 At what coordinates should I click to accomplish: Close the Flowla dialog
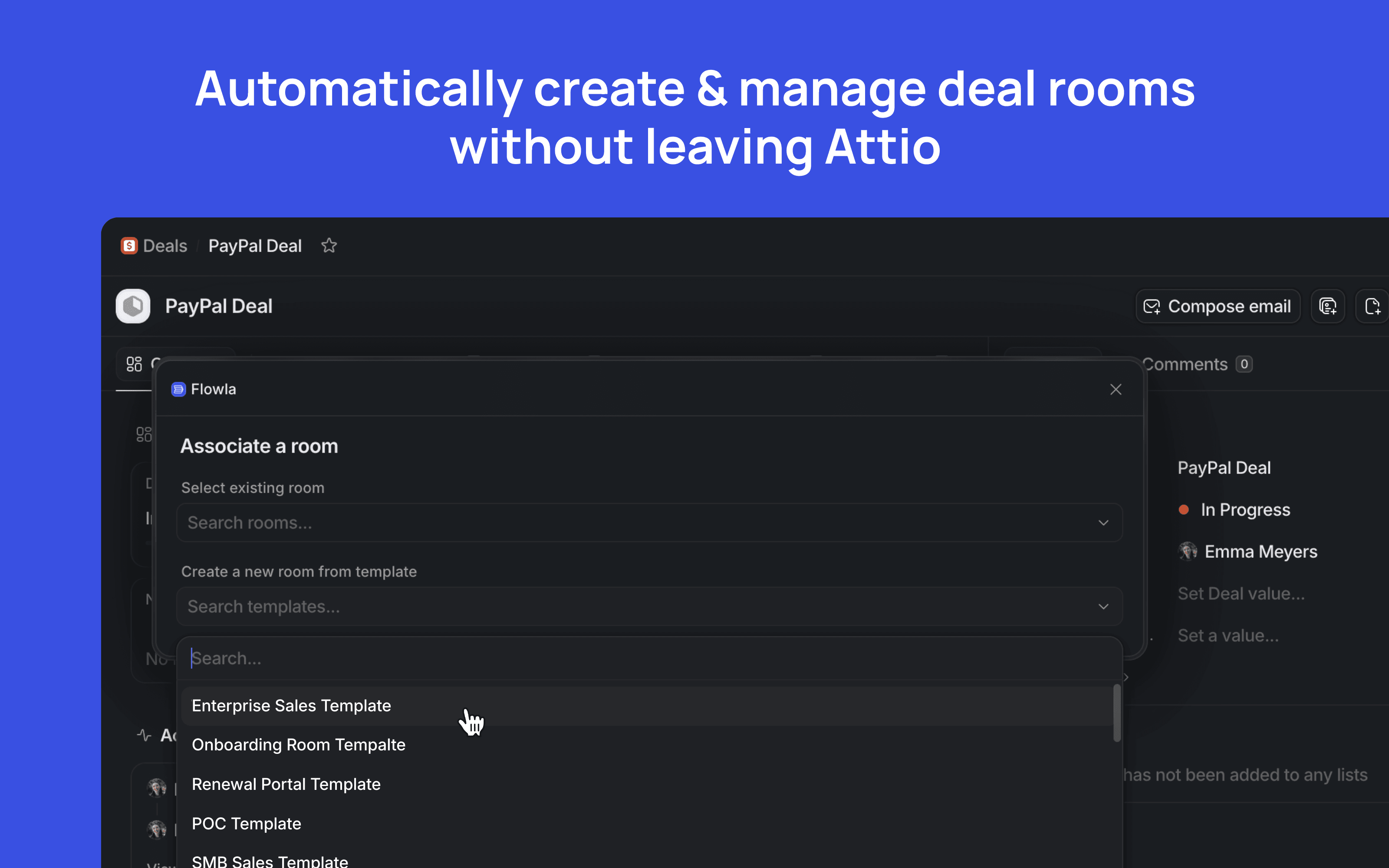tap(1115, 389)
